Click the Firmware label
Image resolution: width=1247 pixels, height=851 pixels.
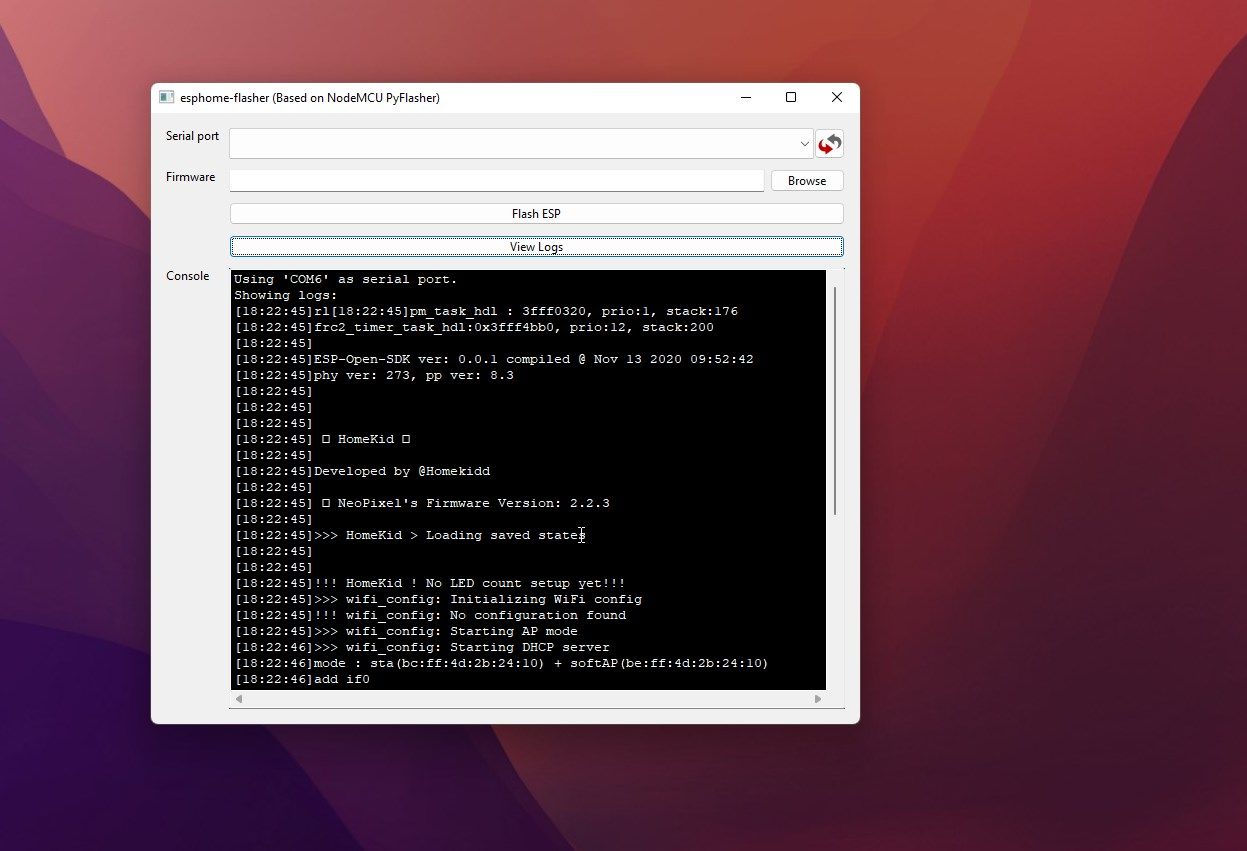[x=190, y=177]
